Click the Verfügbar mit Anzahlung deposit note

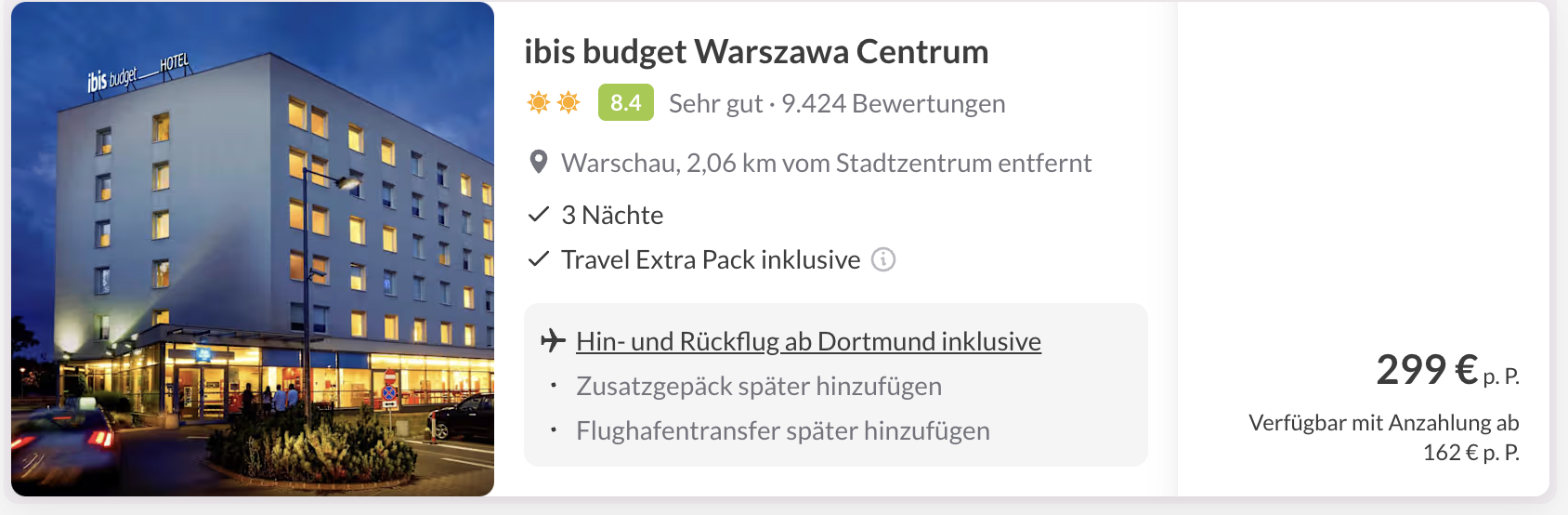tap(1383, 437)
